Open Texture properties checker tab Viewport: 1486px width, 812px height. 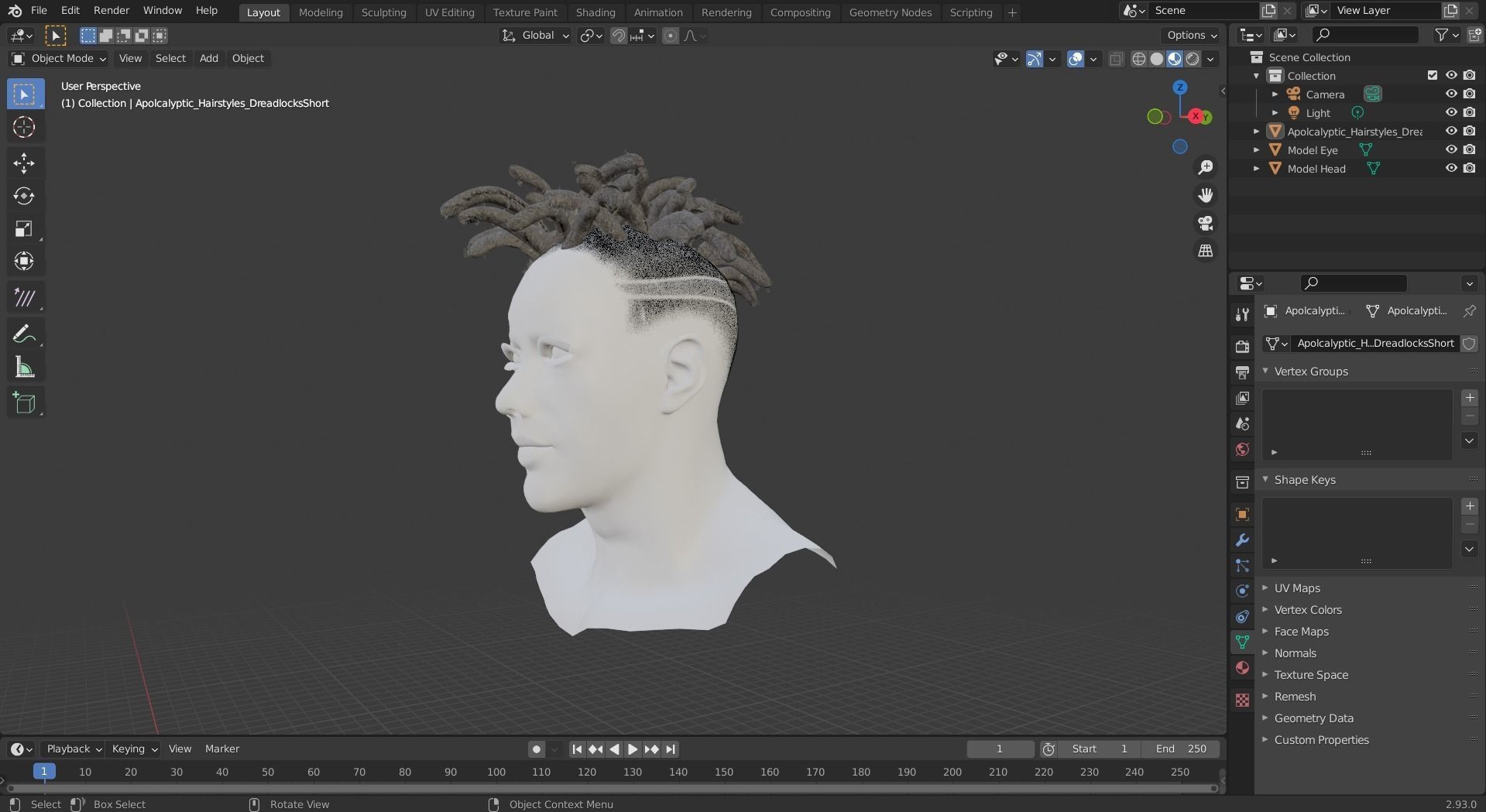coord(1242,700)
